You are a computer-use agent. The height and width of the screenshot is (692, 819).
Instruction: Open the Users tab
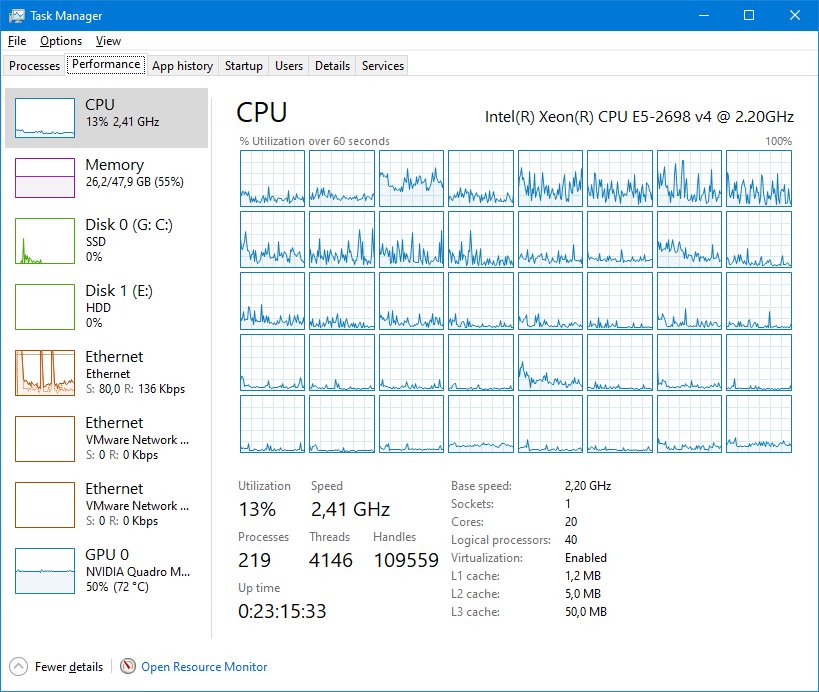[x=289, y=66]
